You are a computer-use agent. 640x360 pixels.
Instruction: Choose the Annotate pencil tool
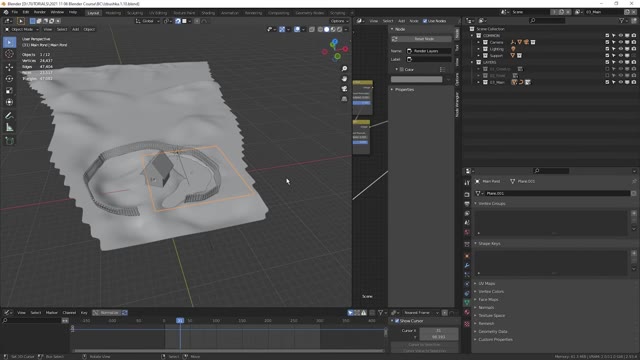click(9, 116)
